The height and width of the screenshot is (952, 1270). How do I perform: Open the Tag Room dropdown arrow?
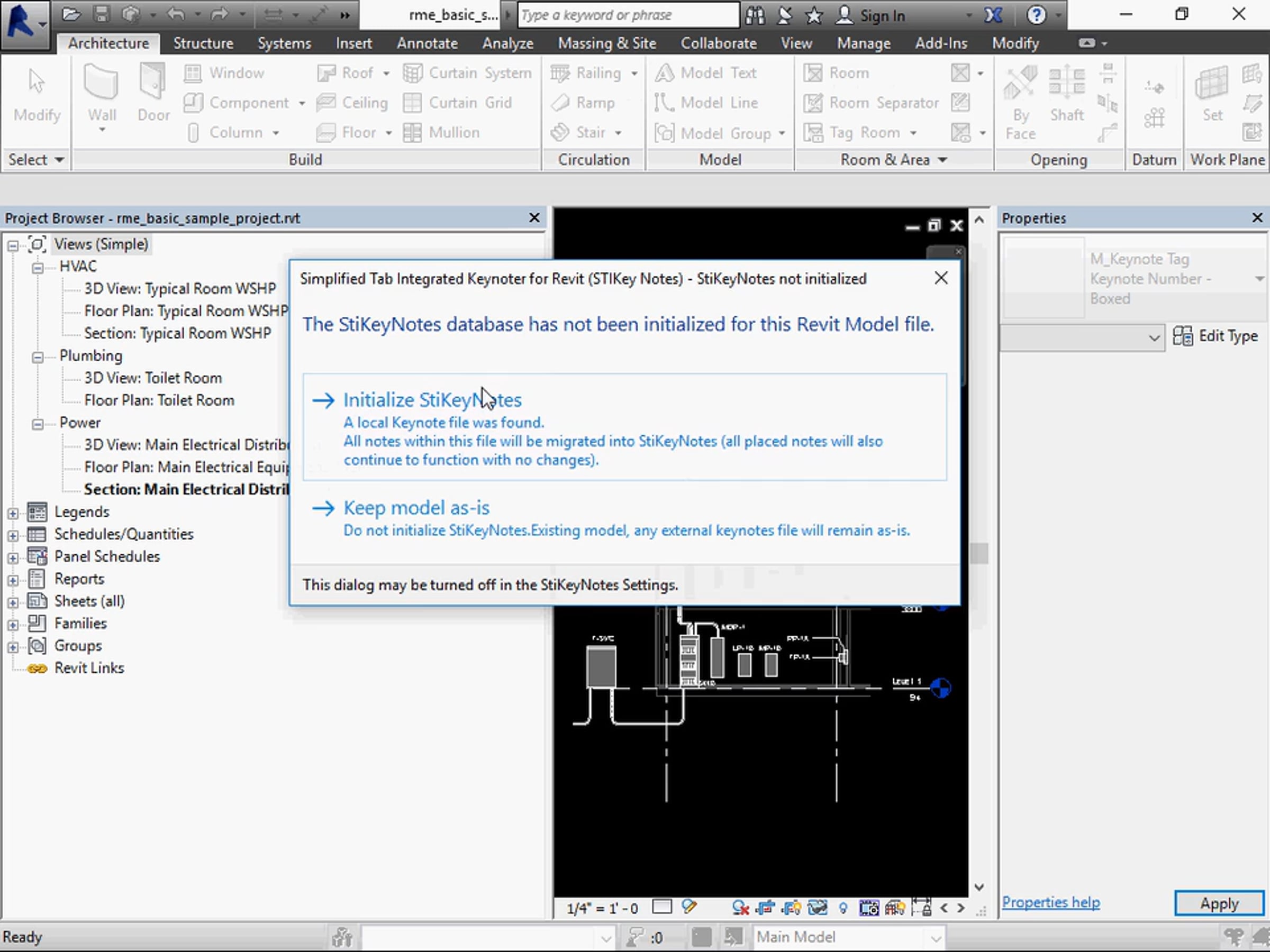913,133
